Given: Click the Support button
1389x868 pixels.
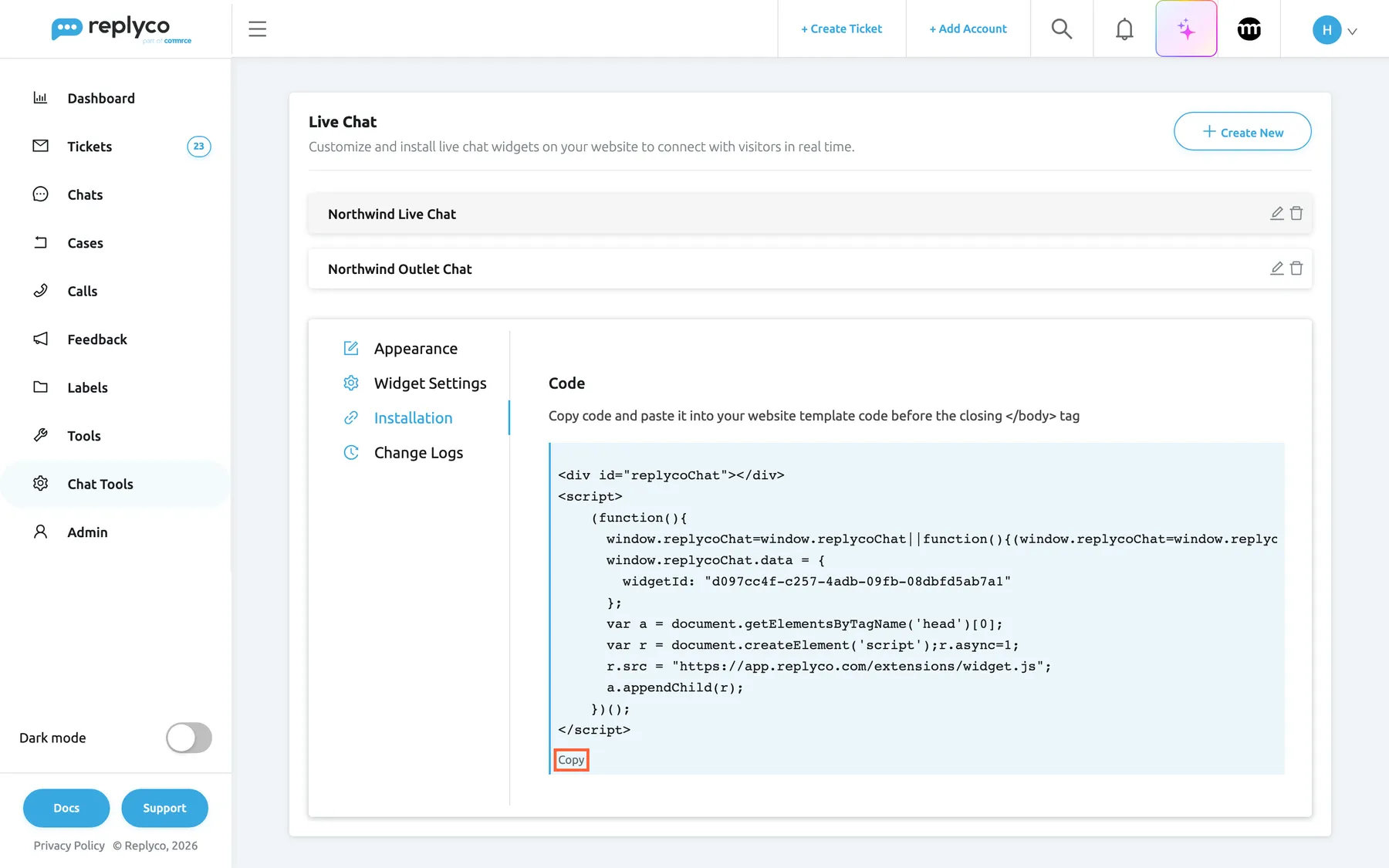Looking at the screenshot, I should click(164, 808).
